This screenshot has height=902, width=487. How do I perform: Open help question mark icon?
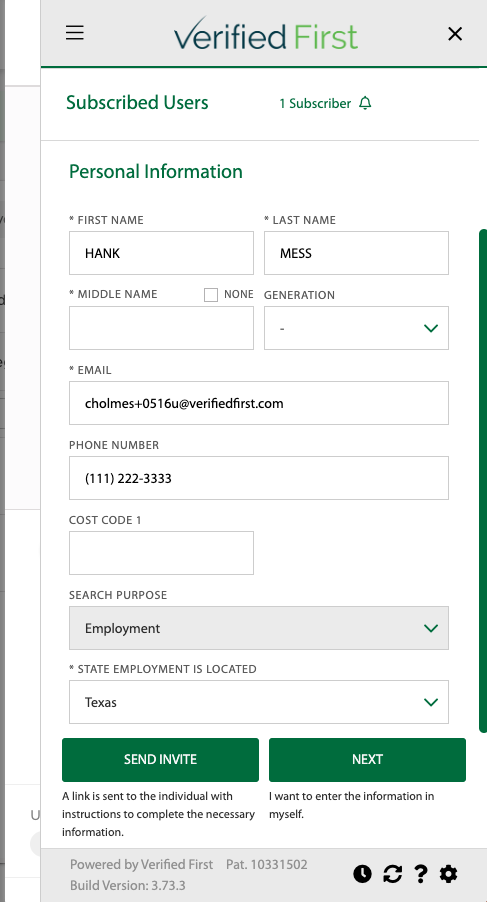421,874
